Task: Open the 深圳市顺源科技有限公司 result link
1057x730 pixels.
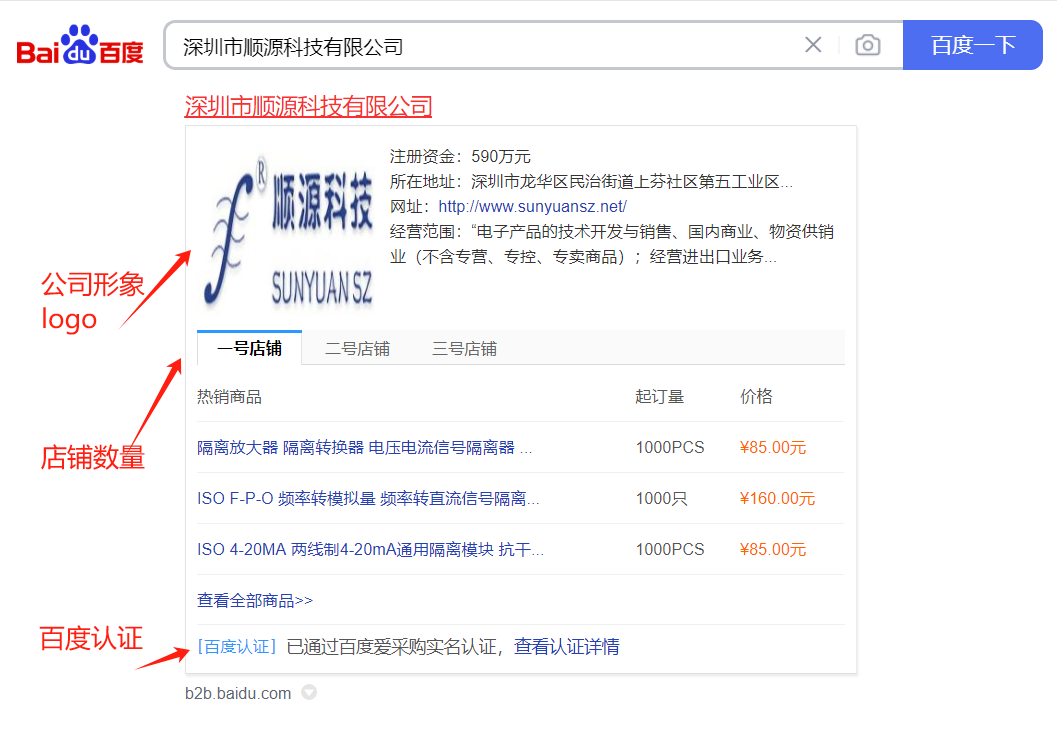Action: 306,106
